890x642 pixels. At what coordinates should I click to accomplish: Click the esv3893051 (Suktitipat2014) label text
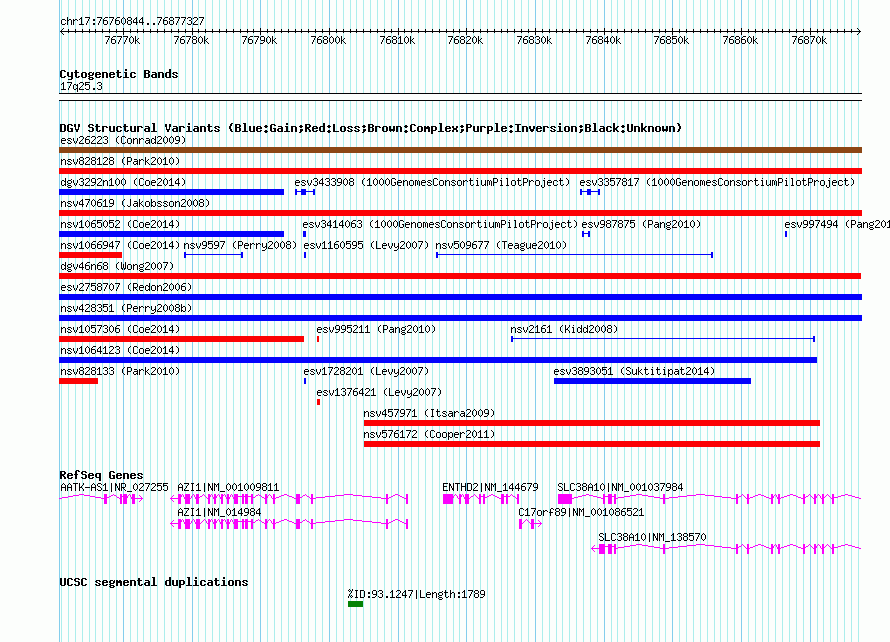[635, 371]
